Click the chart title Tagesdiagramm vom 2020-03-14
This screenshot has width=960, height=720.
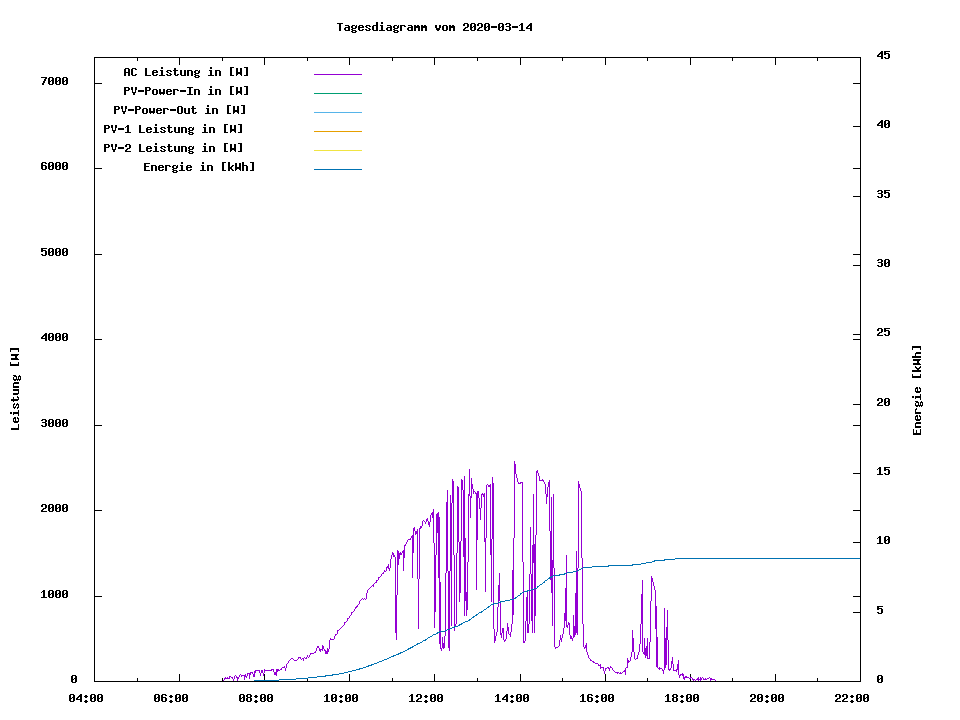click(435, 27)
